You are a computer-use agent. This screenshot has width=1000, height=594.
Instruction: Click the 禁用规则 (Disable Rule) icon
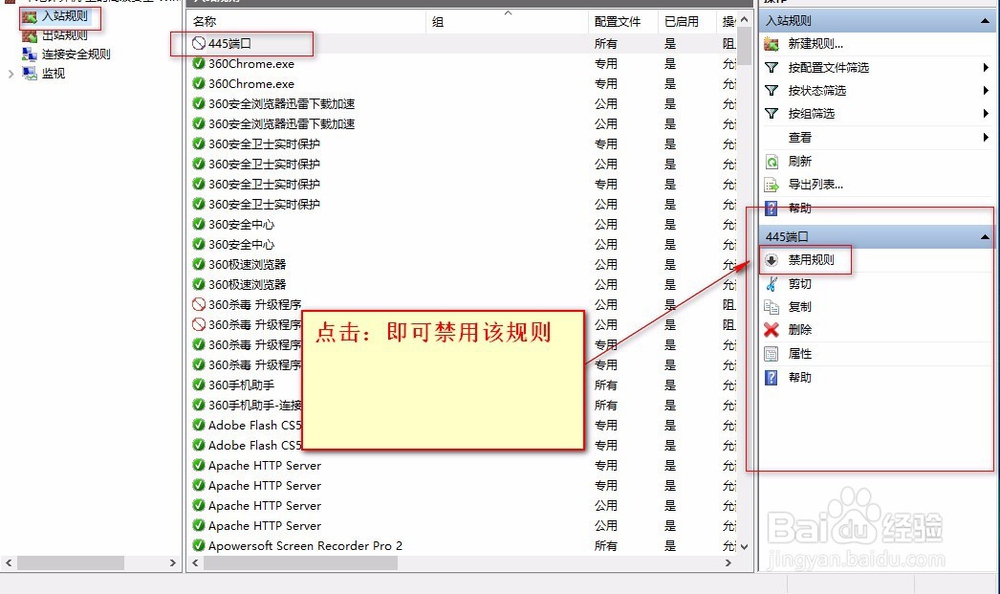click(x=770, y=258)
